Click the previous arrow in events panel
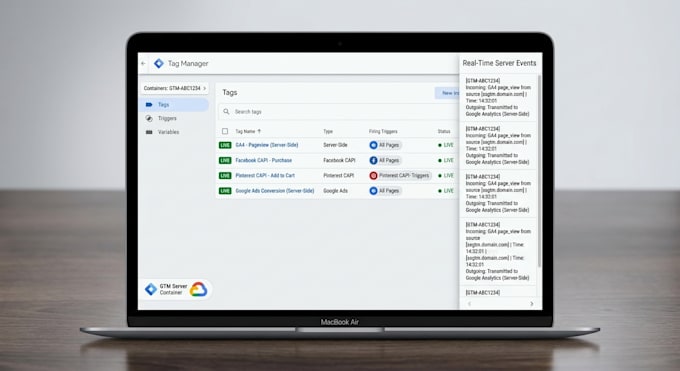 (x=469, y=304)
